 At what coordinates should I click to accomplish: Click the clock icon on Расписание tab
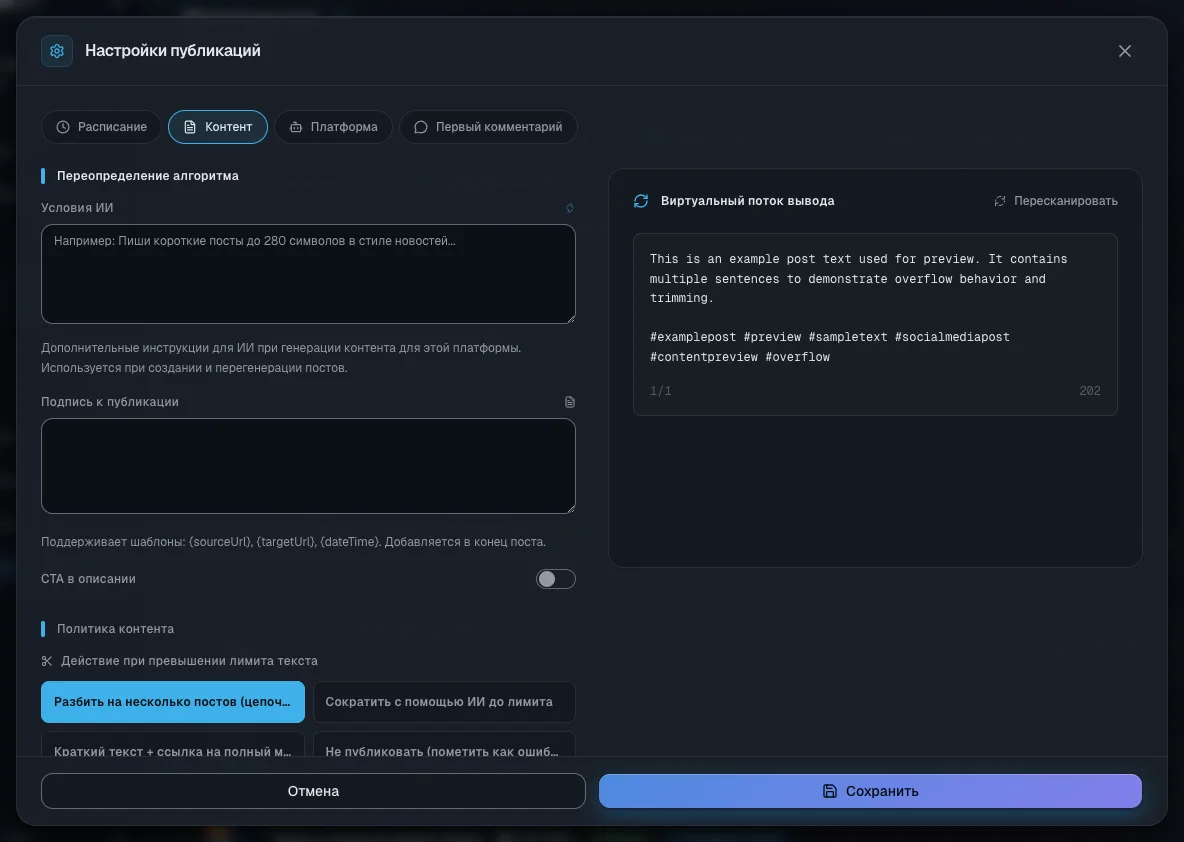63,127
